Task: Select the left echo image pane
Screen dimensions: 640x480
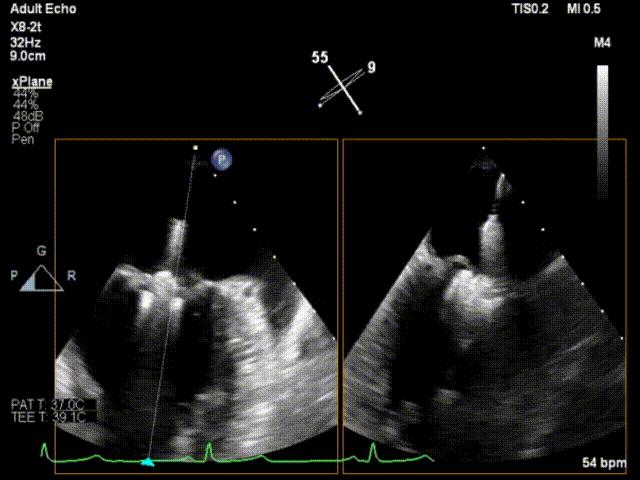Action: [x=196, y=306]
